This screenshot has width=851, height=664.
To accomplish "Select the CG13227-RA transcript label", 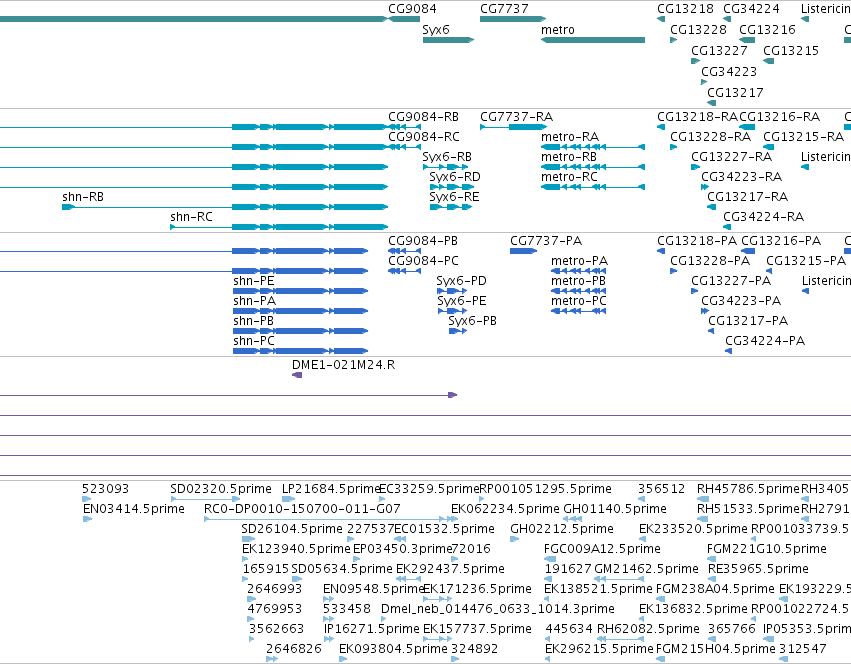I will (731, 157).
